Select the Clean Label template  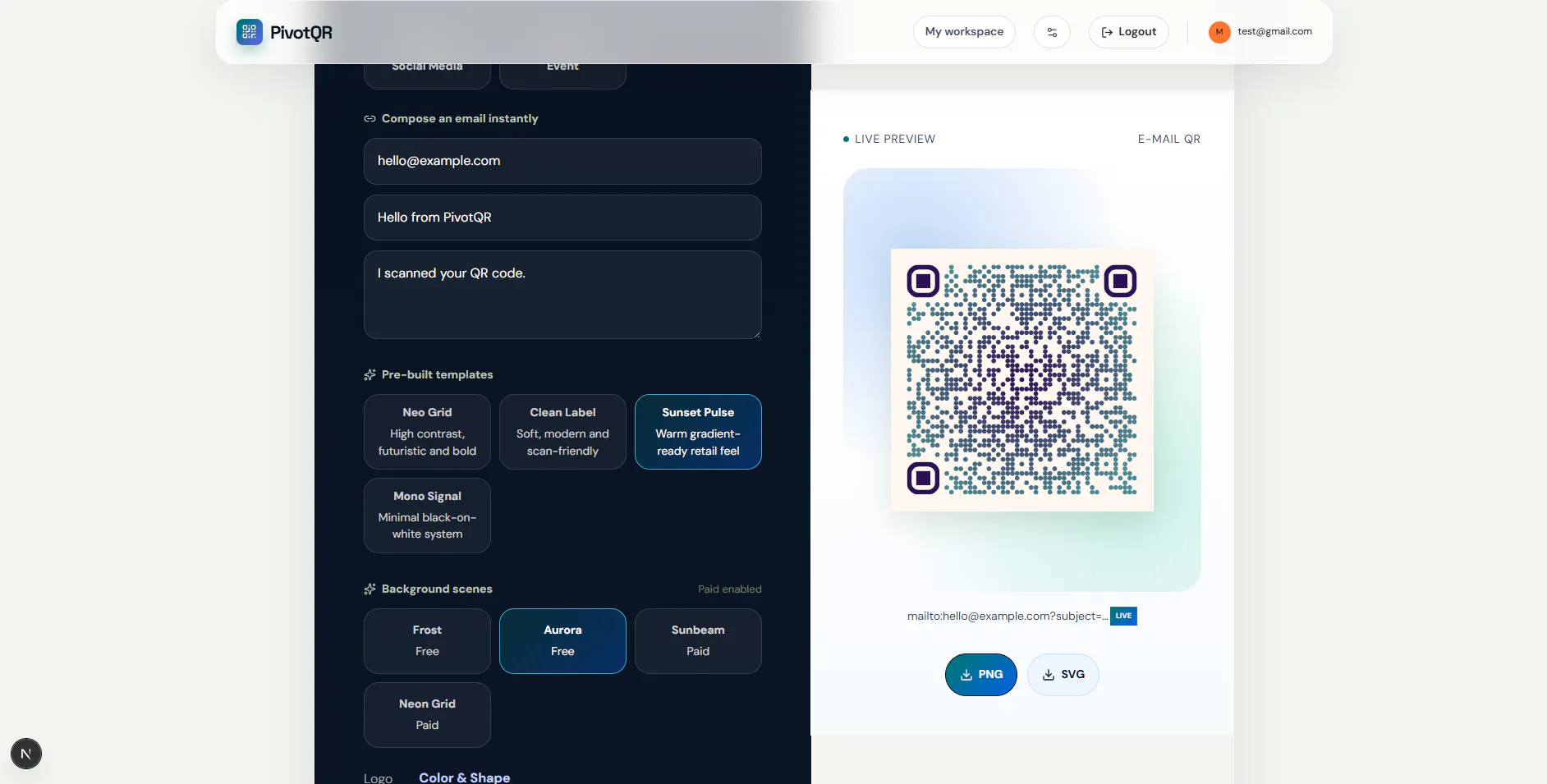(x=562, y=432)
